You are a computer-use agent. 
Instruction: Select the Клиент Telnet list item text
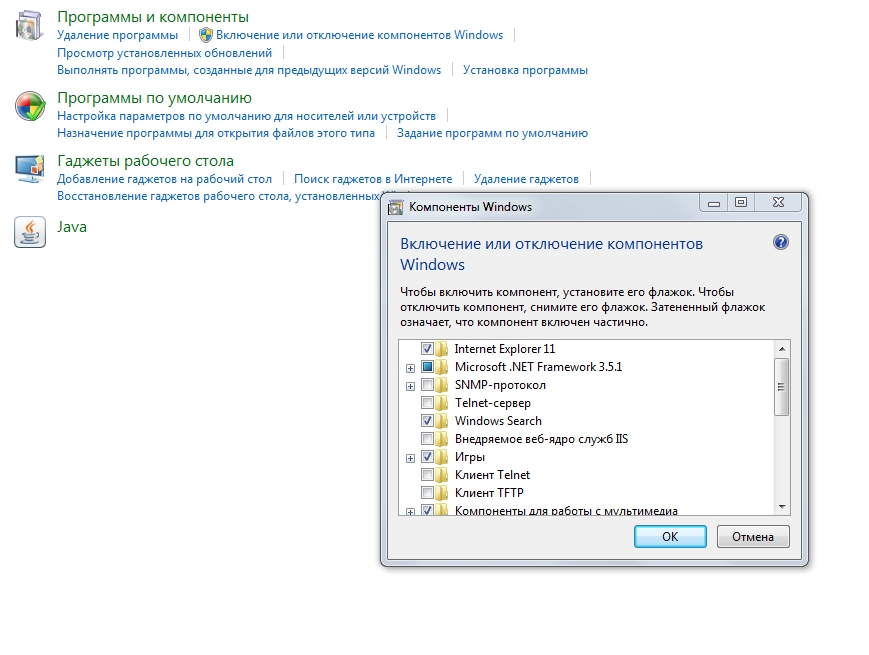point(492,475)
